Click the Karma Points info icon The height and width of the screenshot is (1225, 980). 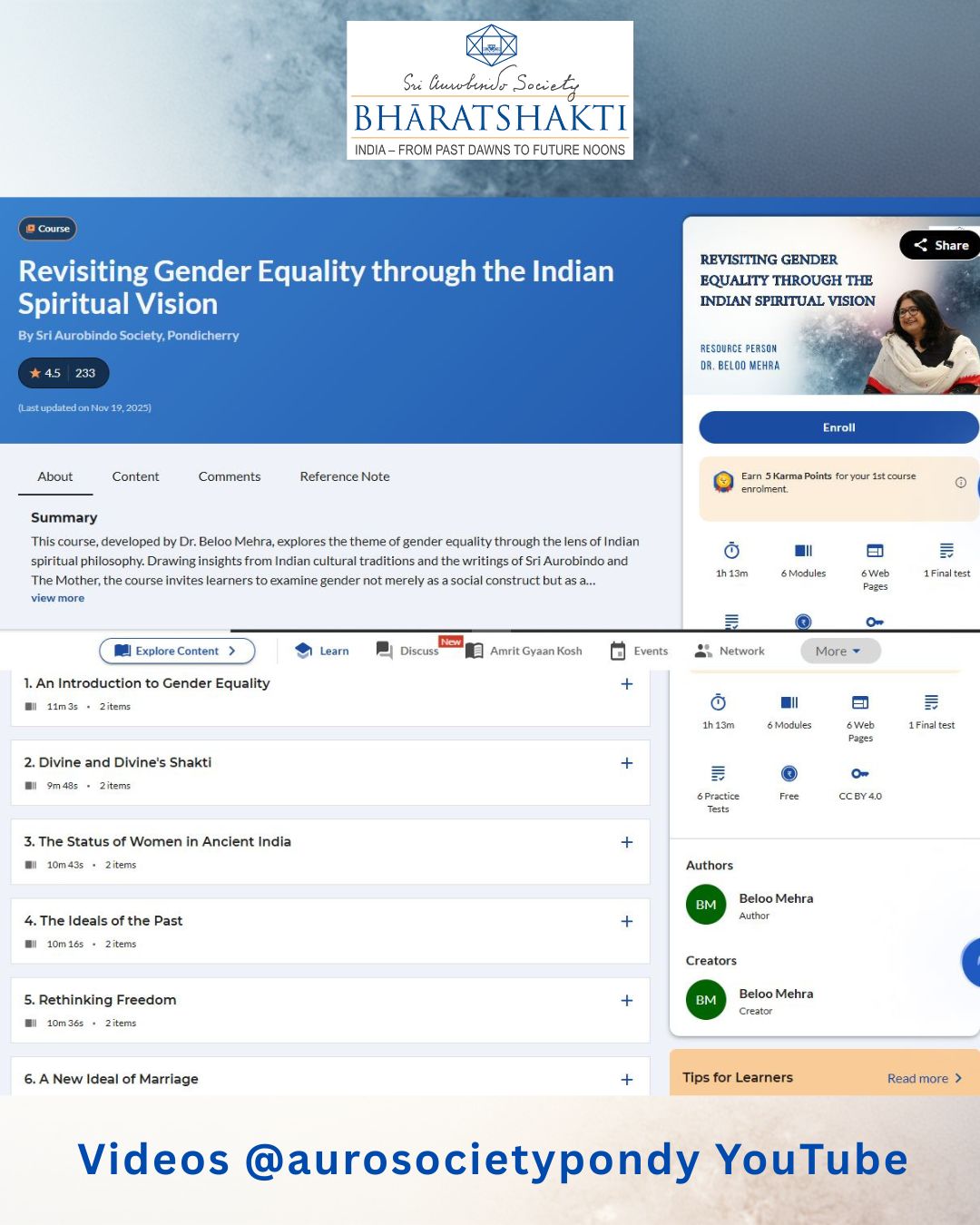pos(960,483)
